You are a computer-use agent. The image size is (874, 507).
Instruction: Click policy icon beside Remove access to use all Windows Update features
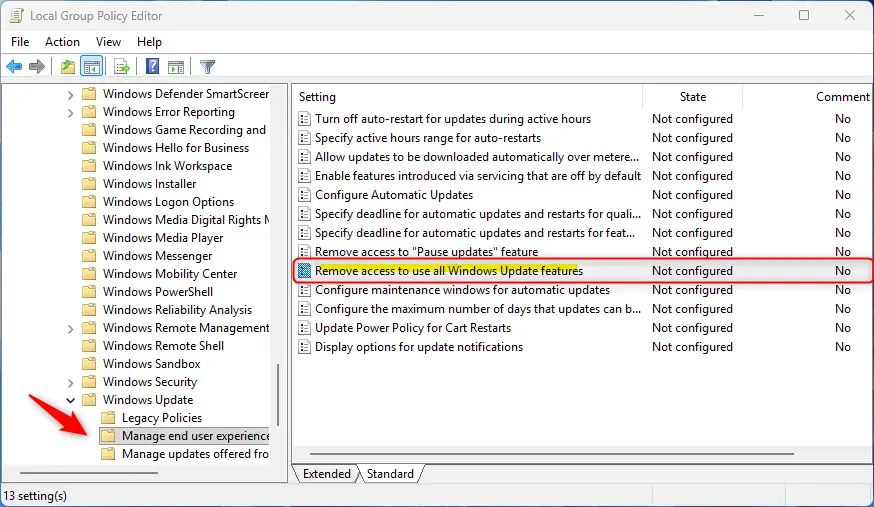pyautogui.click(x=304, y=271)
